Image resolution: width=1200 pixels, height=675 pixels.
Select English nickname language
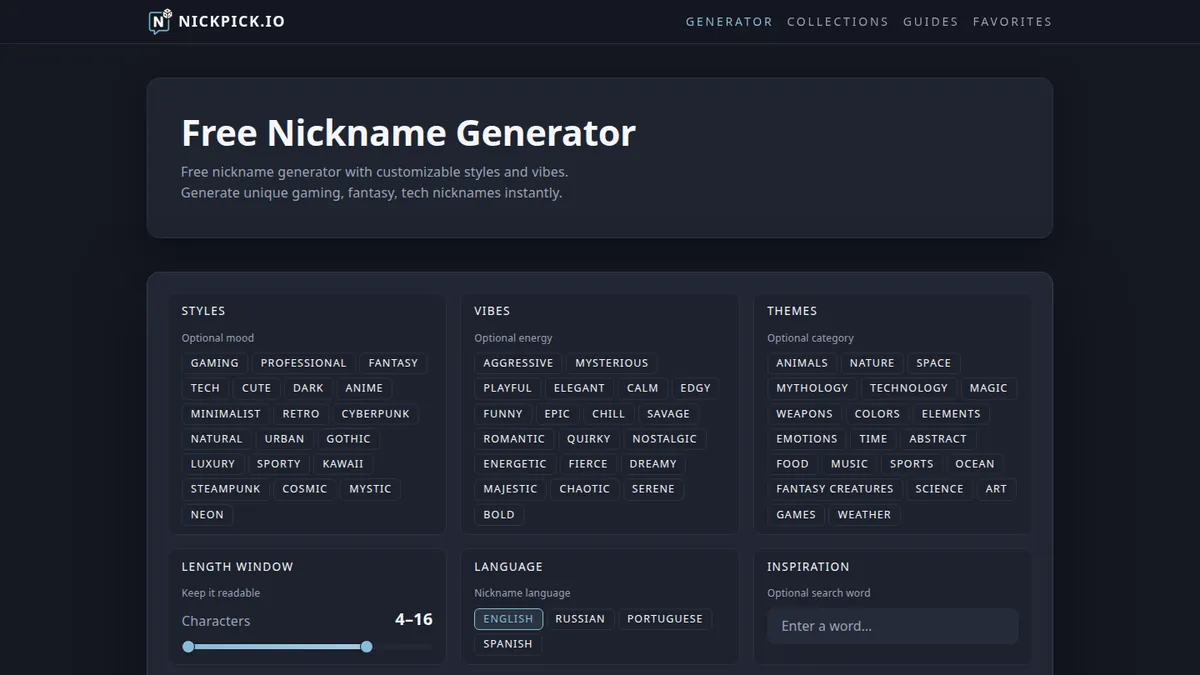pyautogui.click(x=508, y=619)
